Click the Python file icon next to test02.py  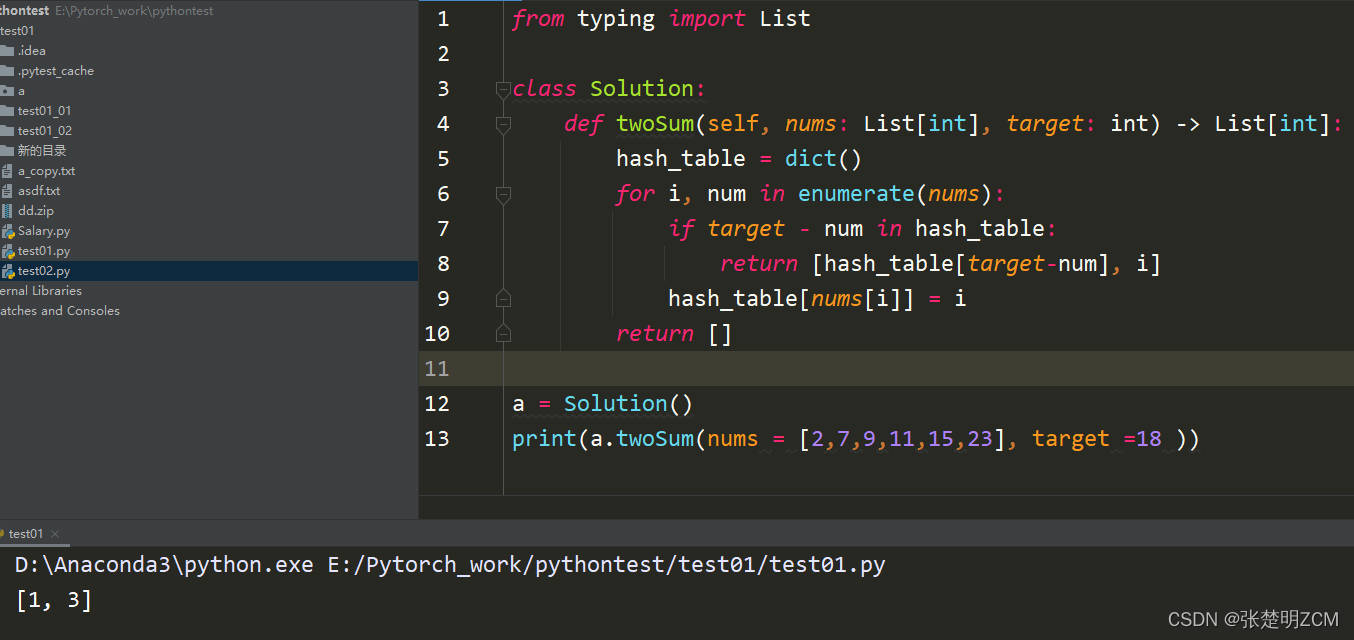[10, 270]
